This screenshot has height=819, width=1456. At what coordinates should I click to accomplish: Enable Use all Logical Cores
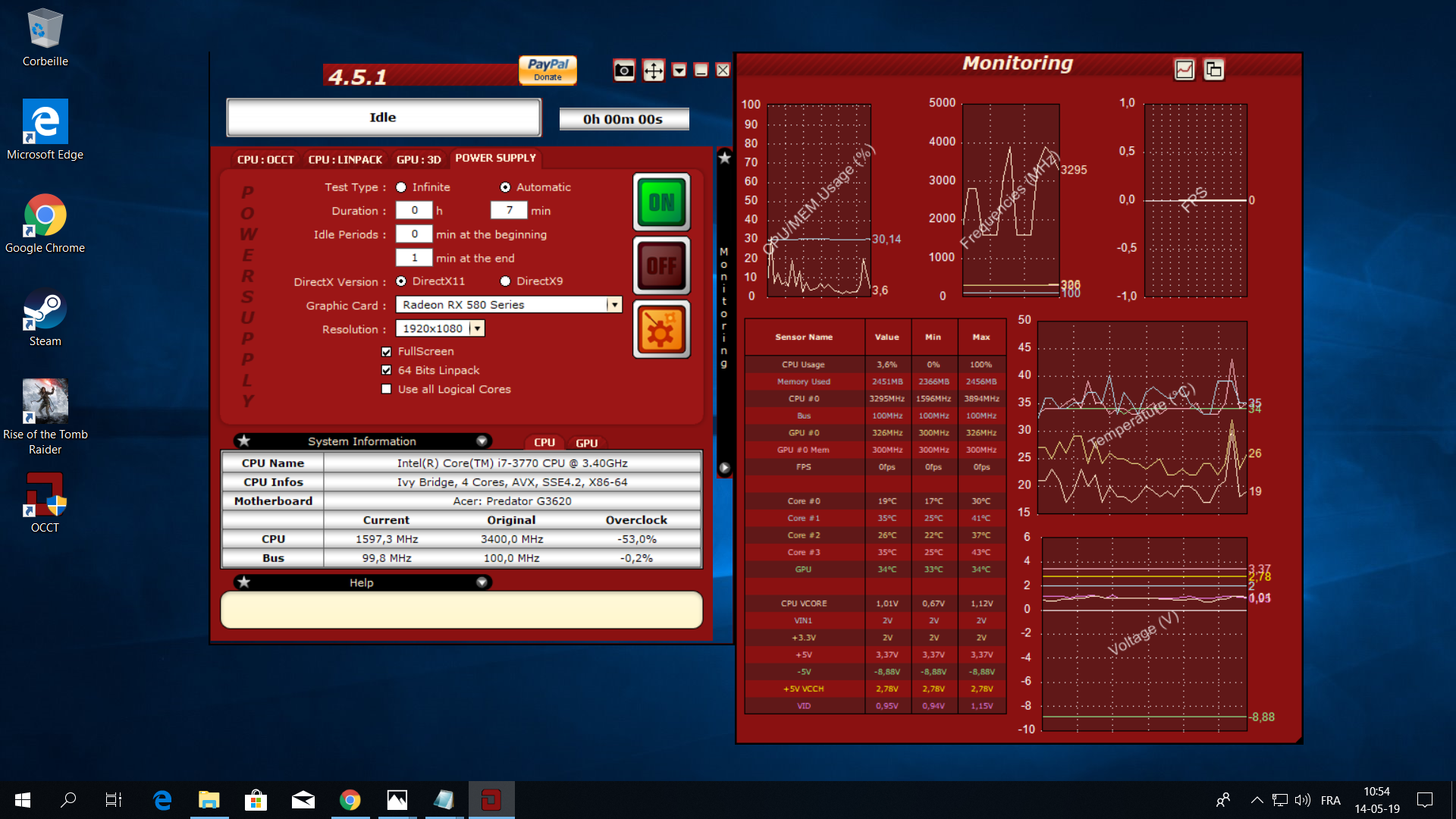387,390
